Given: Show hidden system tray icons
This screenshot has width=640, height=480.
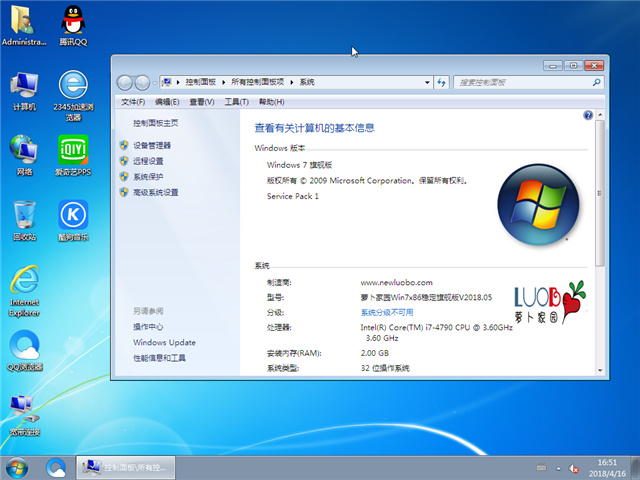Looking at the screenshot, I should click(558, 468).
